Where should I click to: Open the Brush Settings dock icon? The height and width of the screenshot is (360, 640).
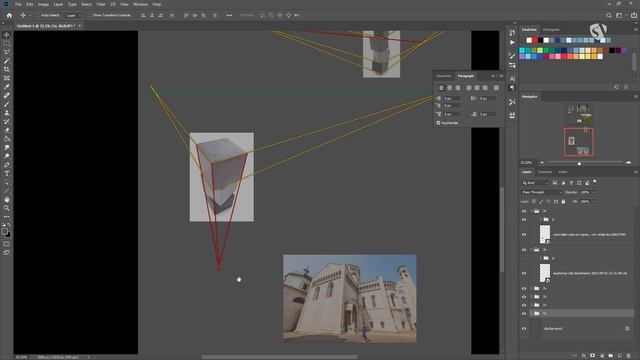[x=512, y=55]
